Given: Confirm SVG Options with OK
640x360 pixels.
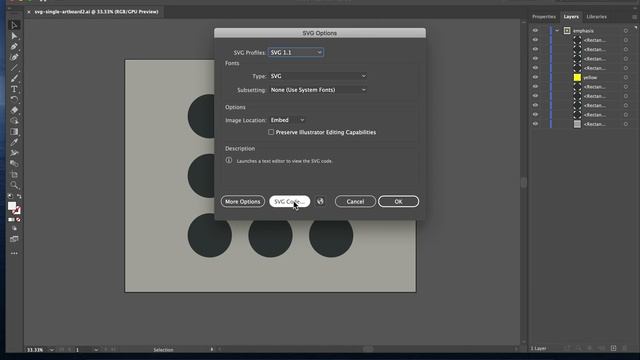Looking at the screenshot, I should coord(398,202).
